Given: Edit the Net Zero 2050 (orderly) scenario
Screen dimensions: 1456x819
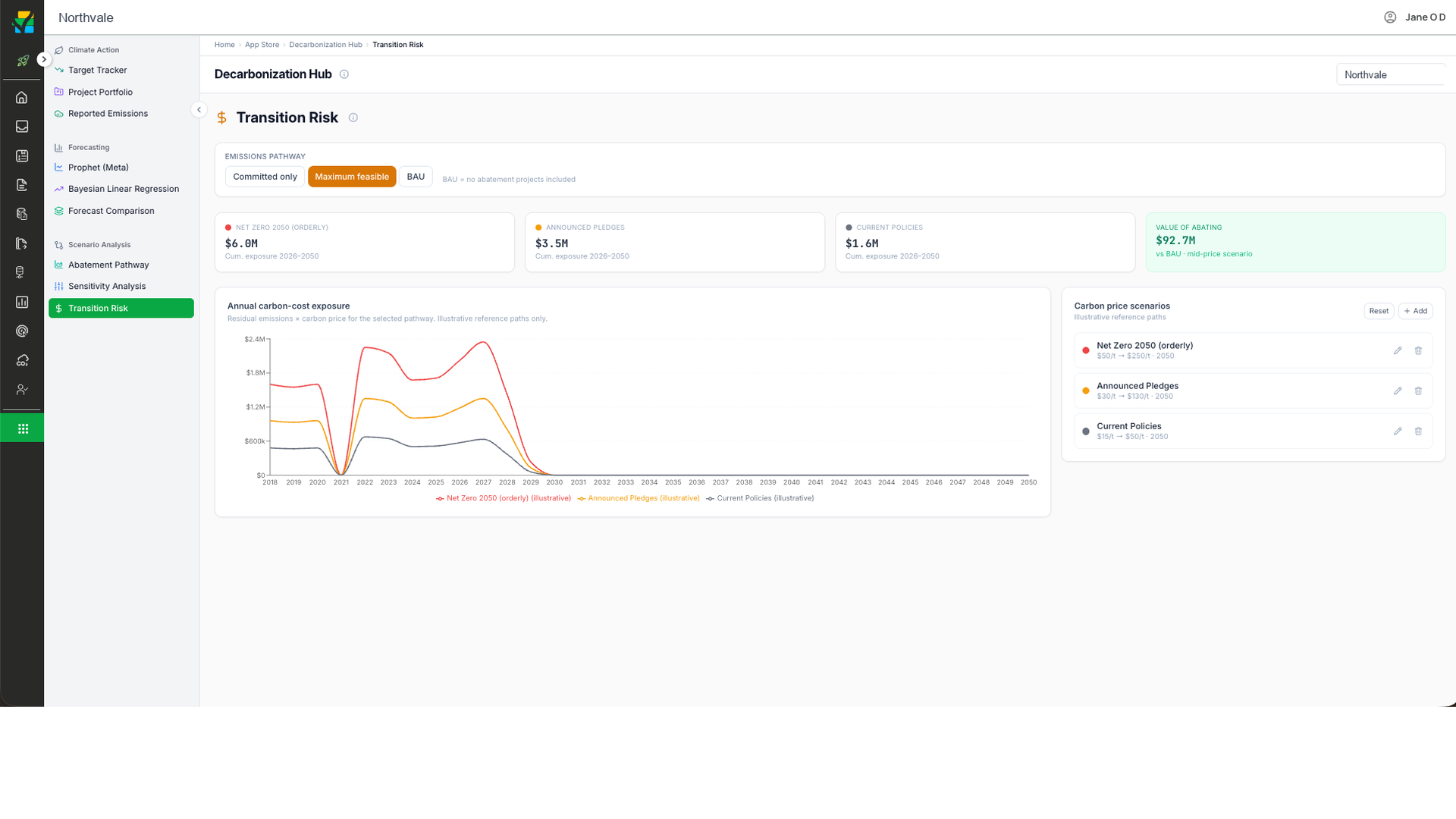Looking at the screenshot, I should point(1398,350).
